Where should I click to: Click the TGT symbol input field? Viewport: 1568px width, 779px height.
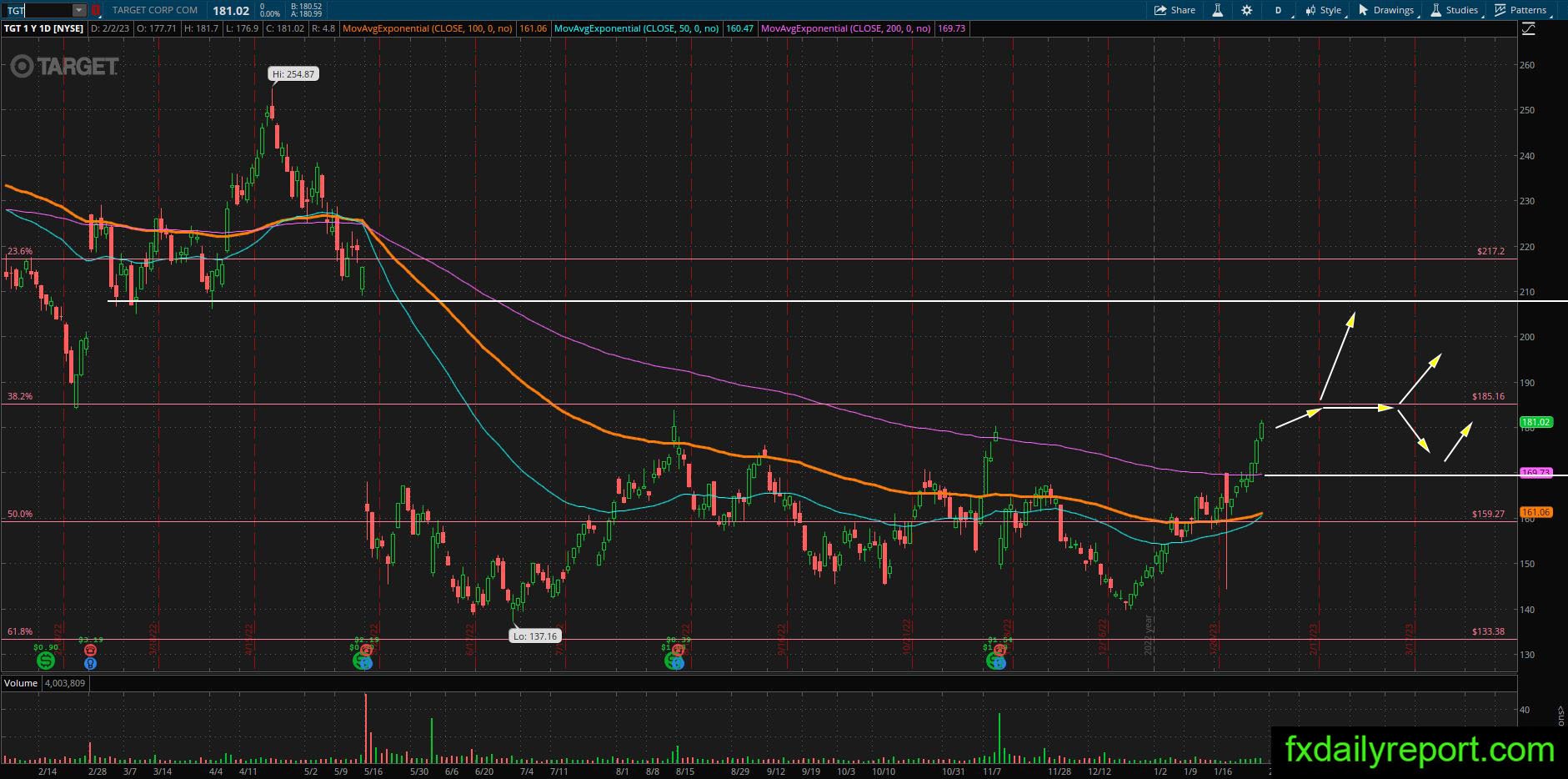click(37, 10)
